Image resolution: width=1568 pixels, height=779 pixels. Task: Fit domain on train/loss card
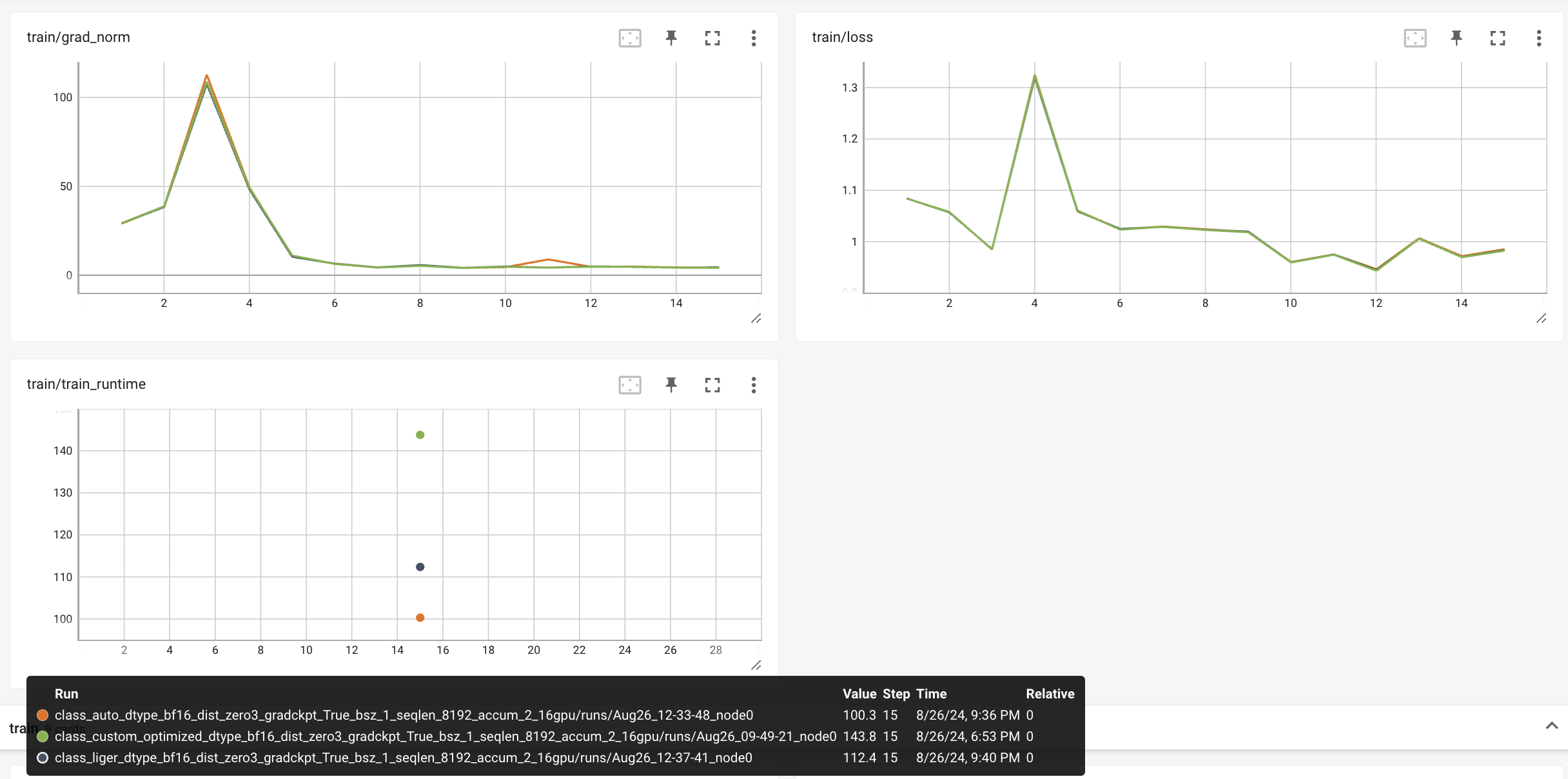pyautogui.click(x=1415, y=38)
